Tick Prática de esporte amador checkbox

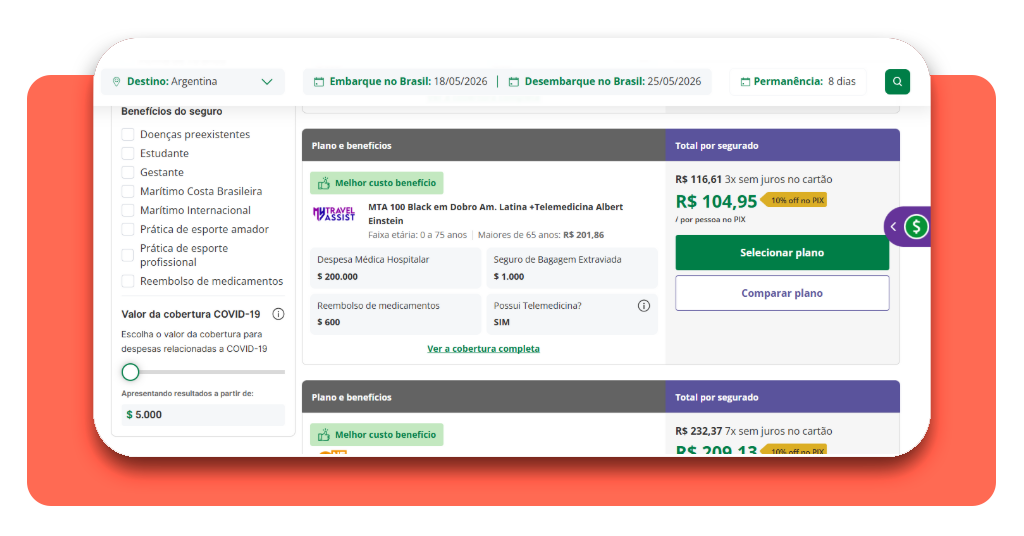(x=128, y=229)
